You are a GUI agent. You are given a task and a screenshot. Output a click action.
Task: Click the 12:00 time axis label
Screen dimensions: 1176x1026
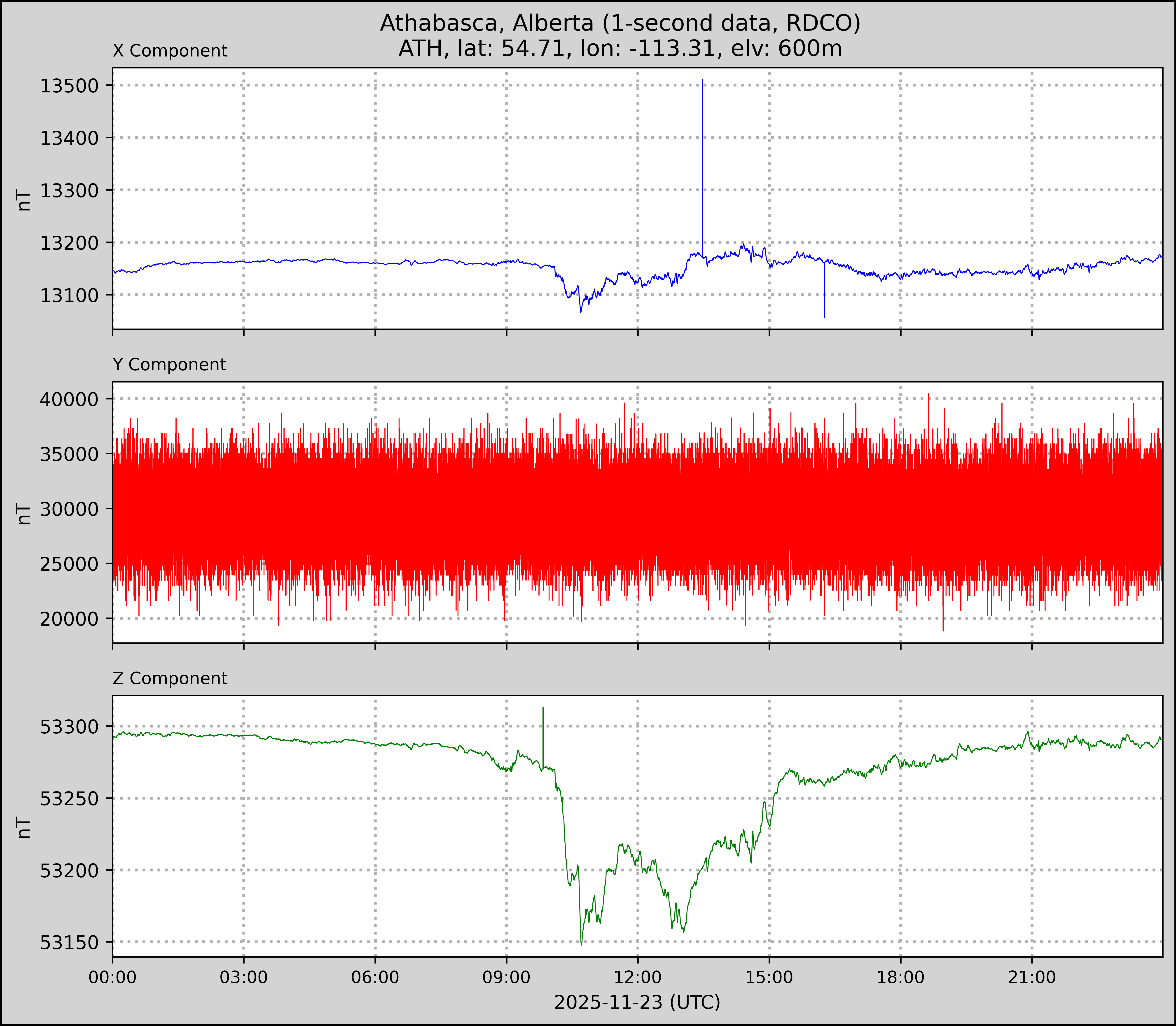(x=638, y=977)
